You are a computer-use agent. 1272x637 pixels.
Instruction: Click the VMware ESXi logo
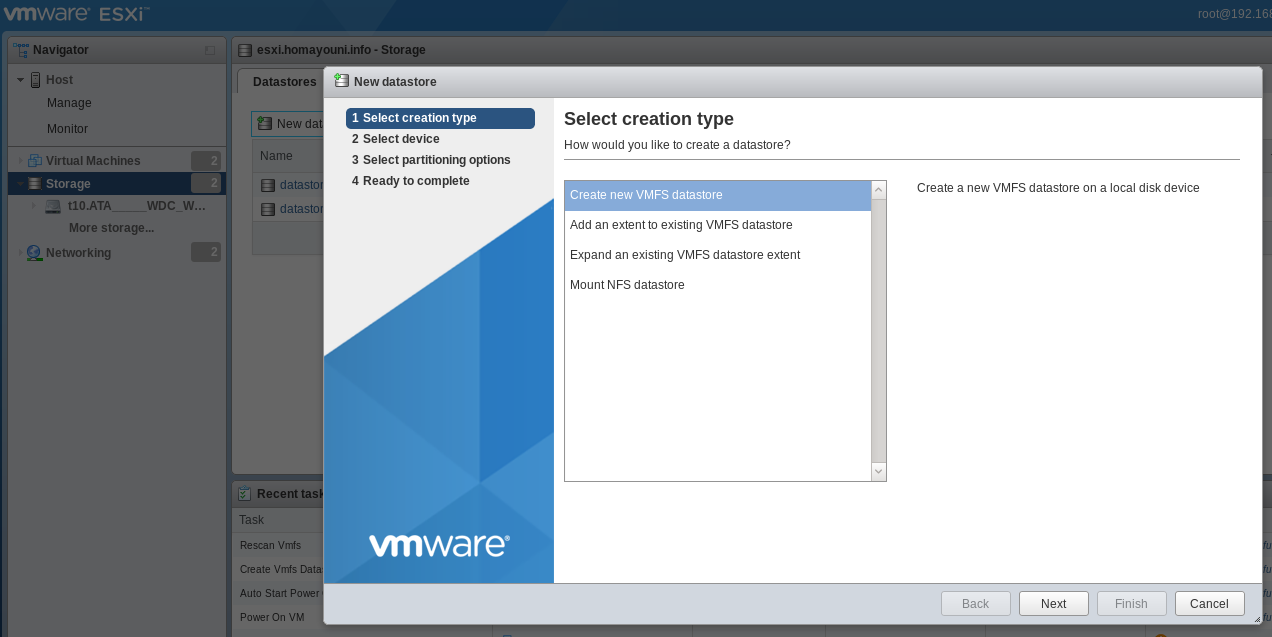[76, 14]
